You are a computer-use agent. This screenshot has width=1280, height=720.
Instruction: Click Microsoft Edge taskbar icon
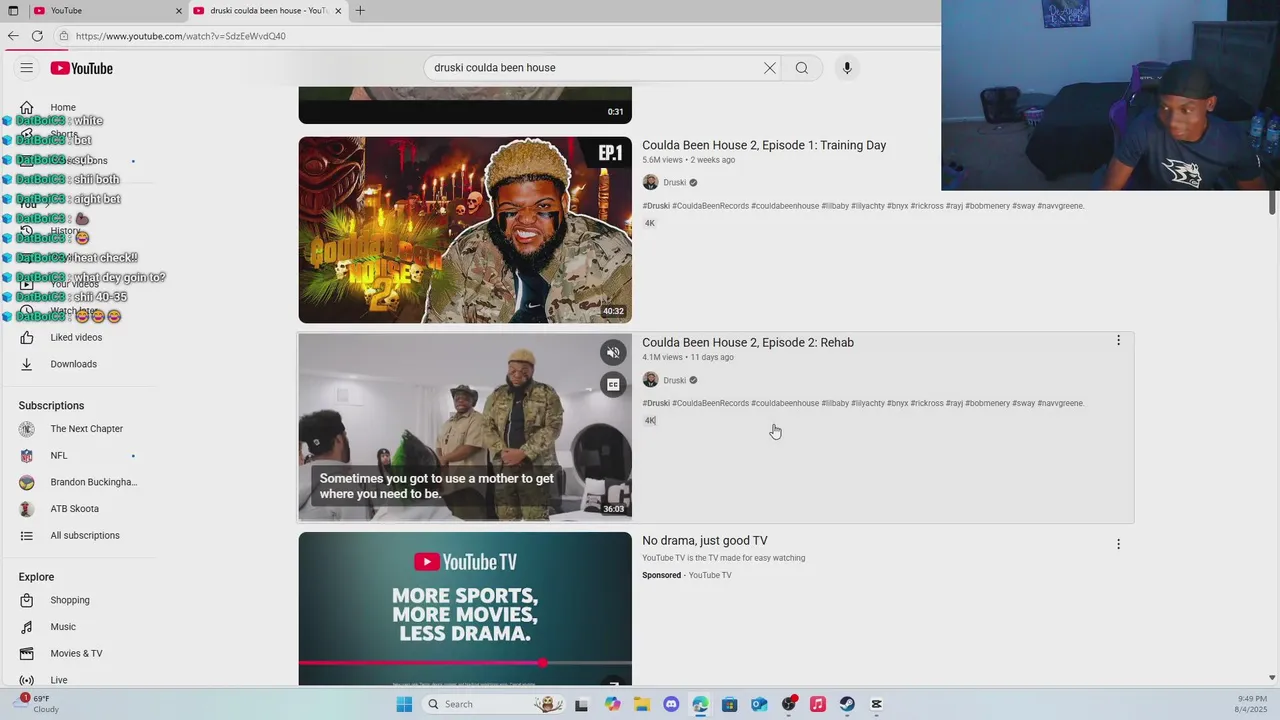click(700, 704)
